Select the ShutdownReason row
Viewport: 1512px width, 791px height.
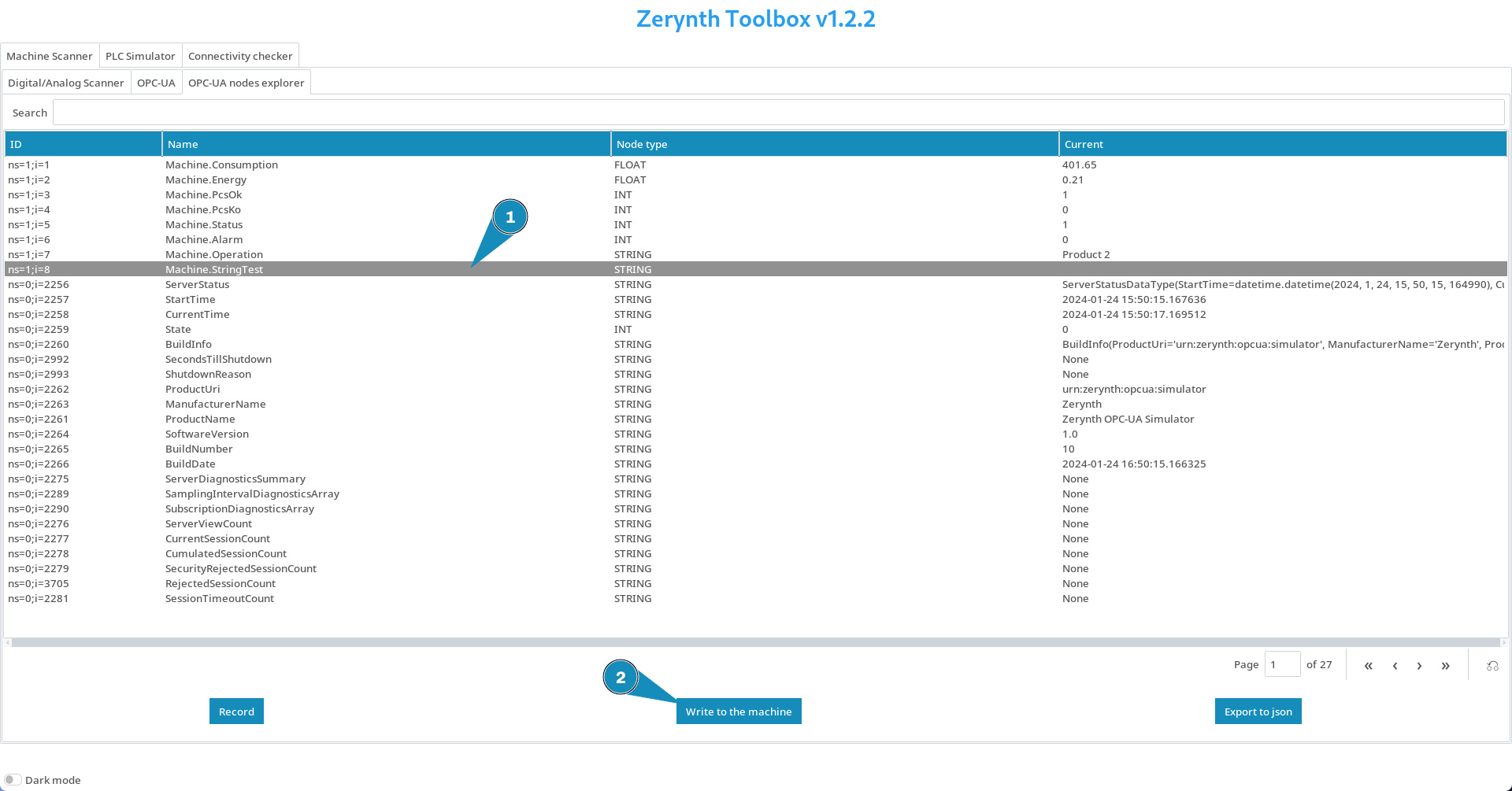click(x=756, y=374)
